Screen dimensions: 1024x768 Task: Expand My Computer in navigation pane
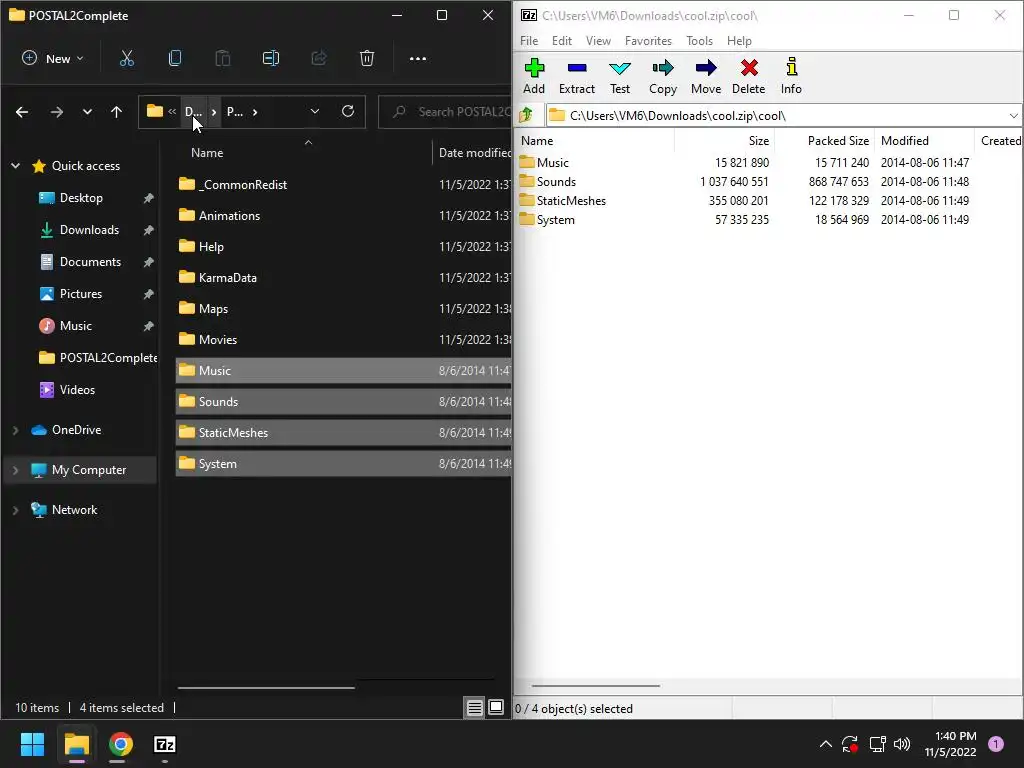(16, 470)
